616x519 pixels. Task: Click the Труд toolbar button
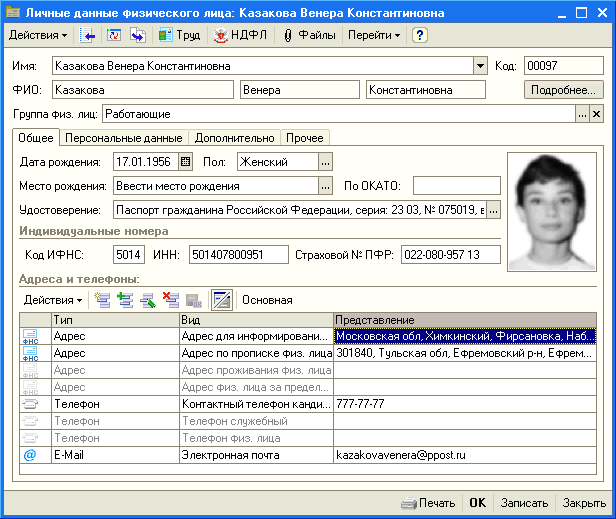(x=178, y=35)
